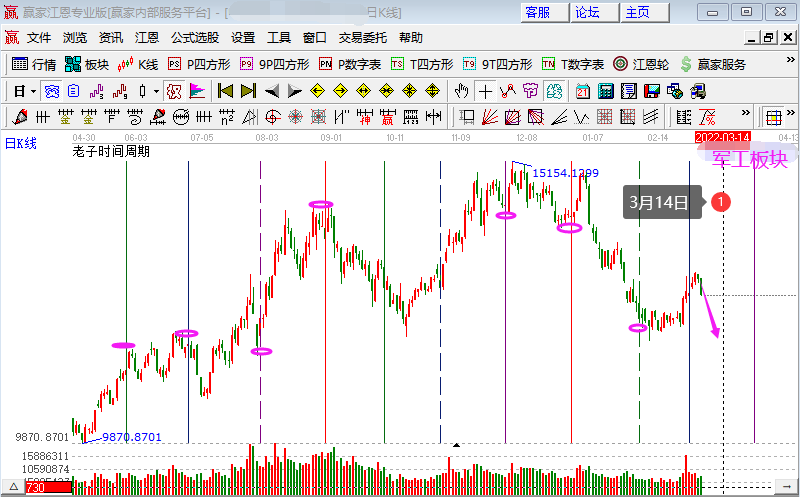Open the calculator icon
The height and width of the screenshot is (497, 800).
pos(606,91)
